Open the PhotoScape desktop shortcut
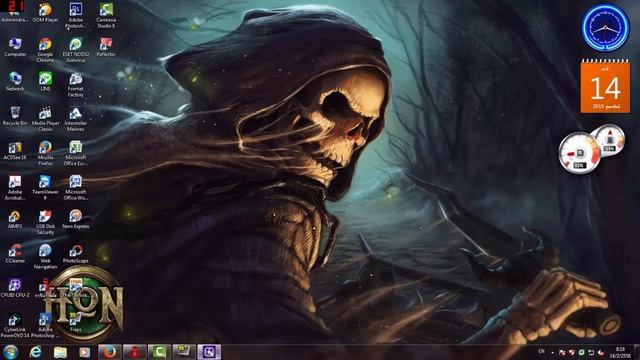This screenshot has width=640, height=360. point(76,253)
